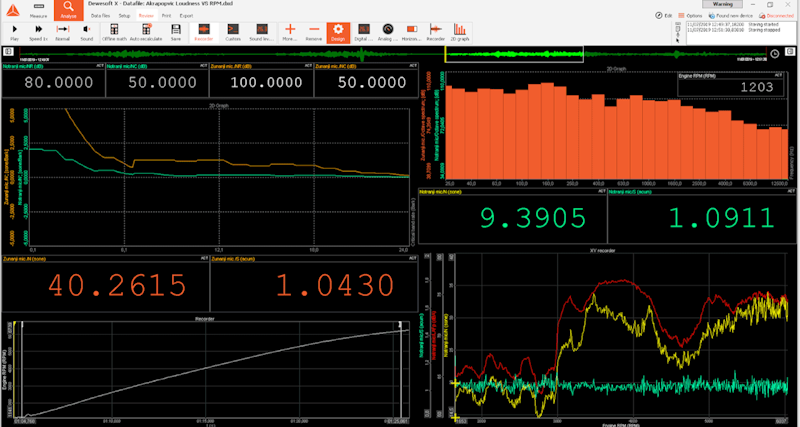Select the 1.0430 acum meter
Viewport: 800px width, 427px height.
pyautogui.click(x=313, y=283)
